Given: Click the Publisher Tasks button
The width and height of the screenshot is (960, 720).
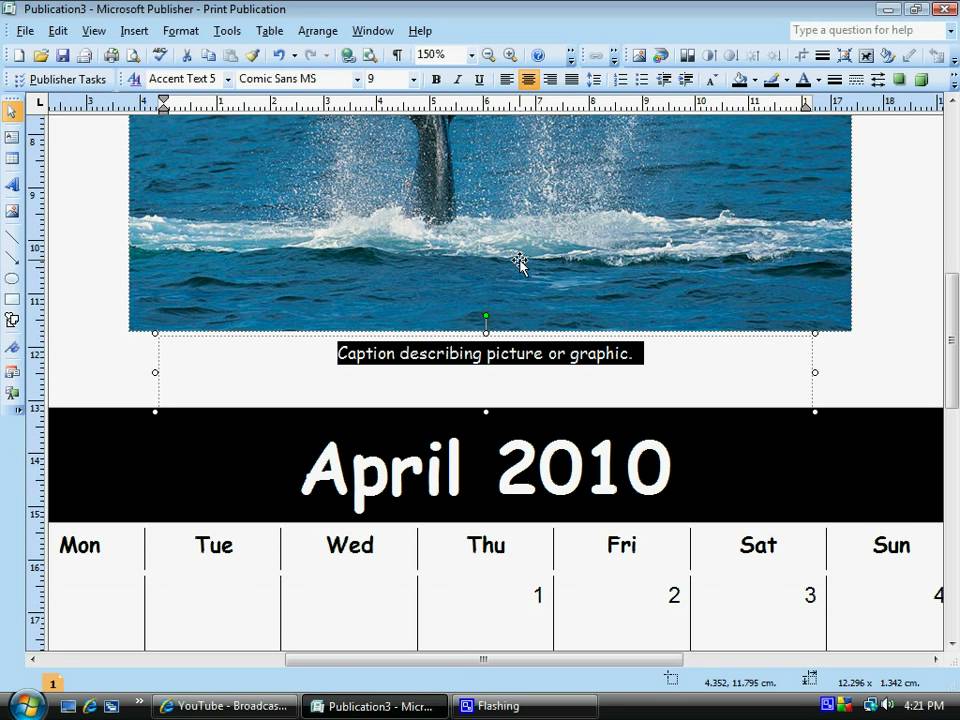Looking at the screenshot, I should click(60, 80).
